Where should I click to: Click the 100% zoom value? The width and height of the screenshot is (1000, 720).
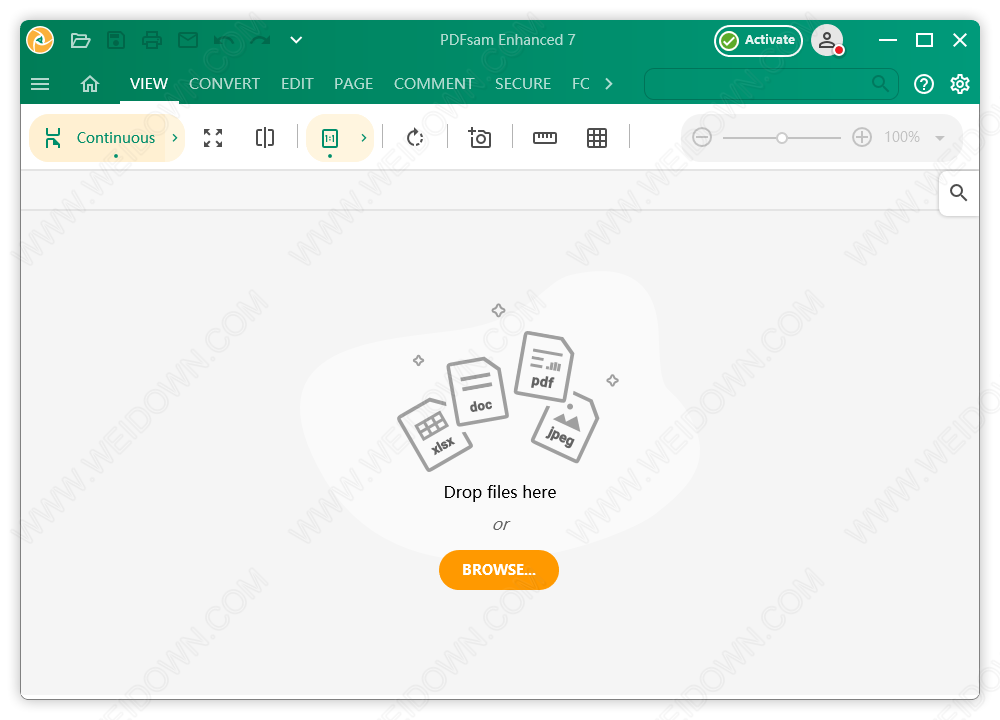point(902,137)
